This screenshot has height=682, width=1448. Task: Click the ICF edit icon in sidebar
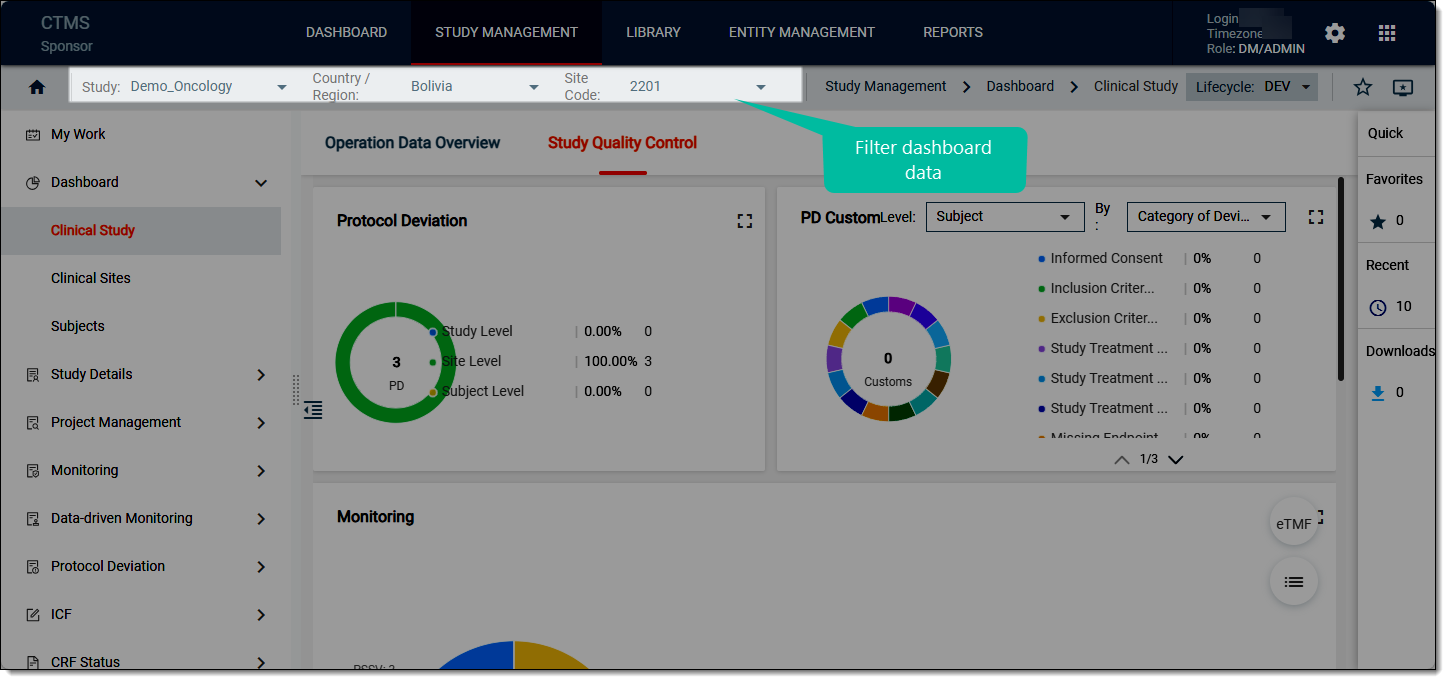(x=33, y=615)
